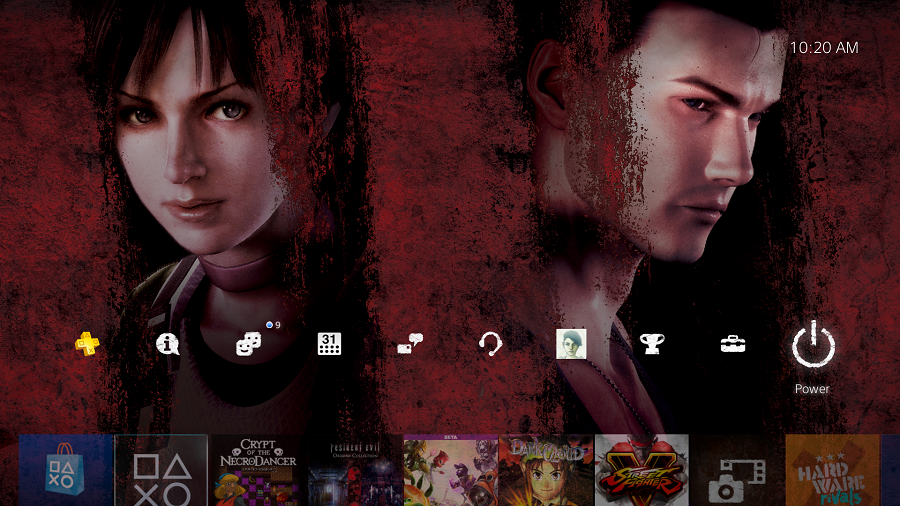Open the PlayStation Store shopping bag tile

pyautogui.click(x=66, y=470)
